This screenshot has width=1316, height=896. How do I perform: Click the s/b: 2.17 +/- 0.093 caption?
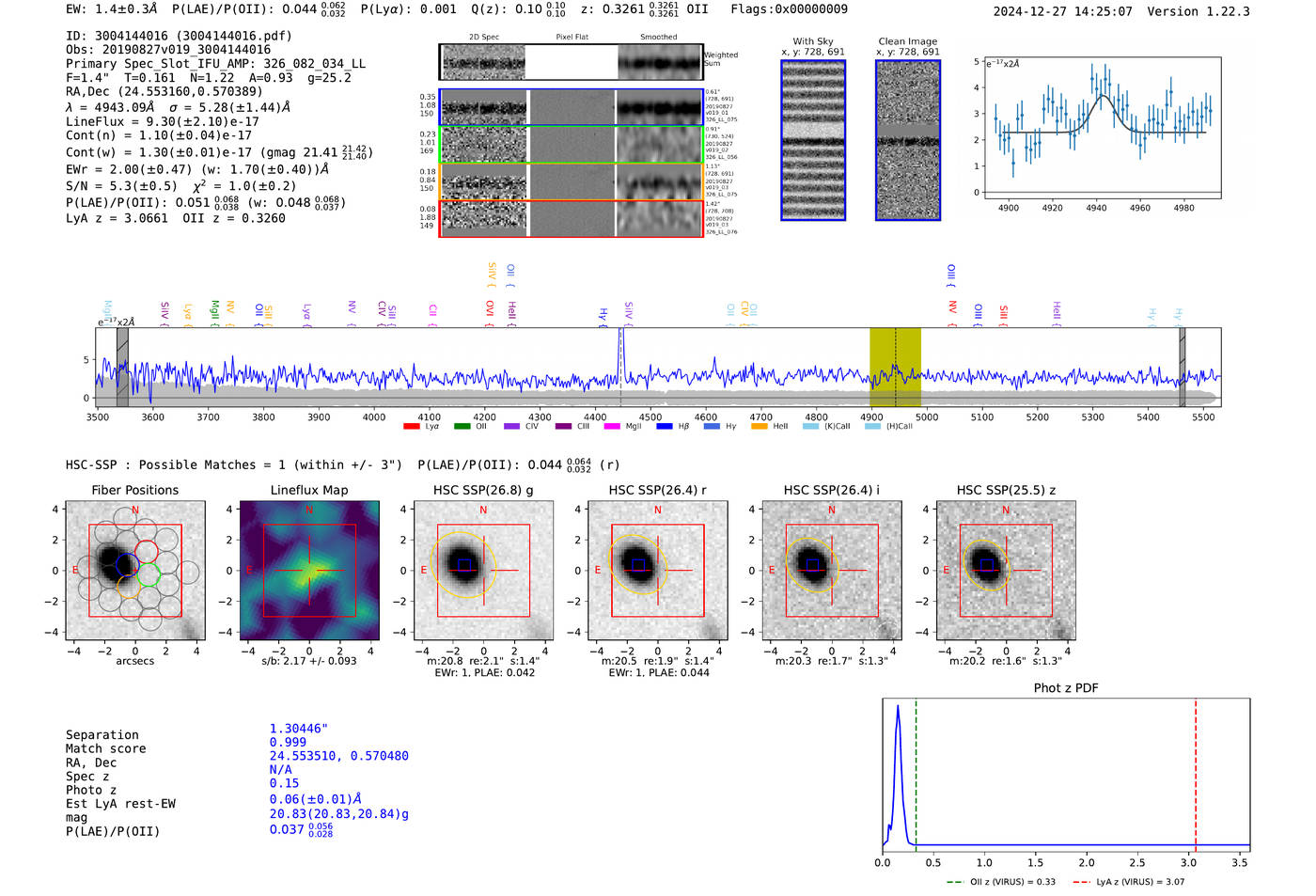point(309,661)
